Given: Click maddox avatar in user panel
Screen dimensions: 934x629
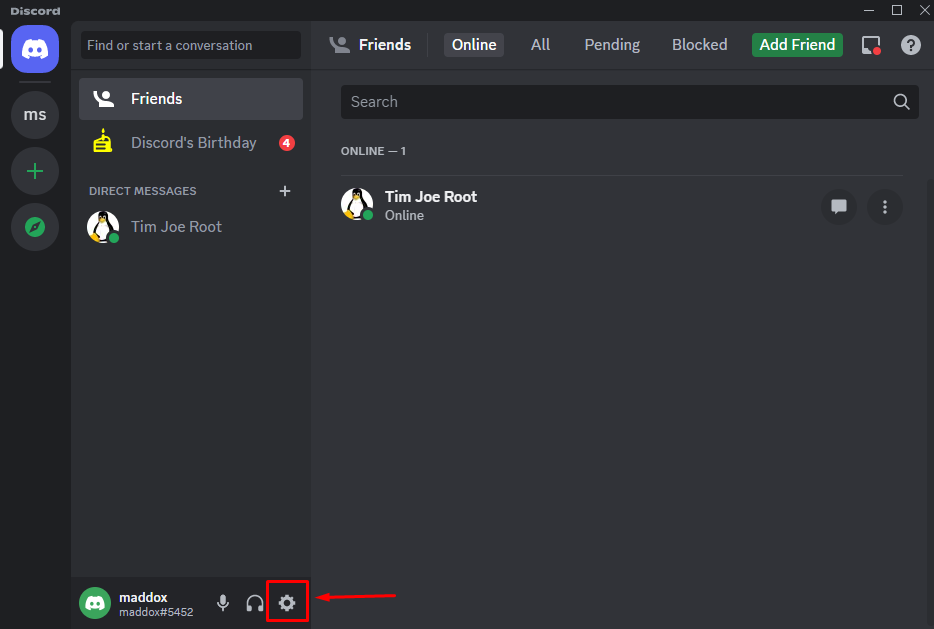Looking at the screenshot, I should pyautogui.click(x=95, y=603).
